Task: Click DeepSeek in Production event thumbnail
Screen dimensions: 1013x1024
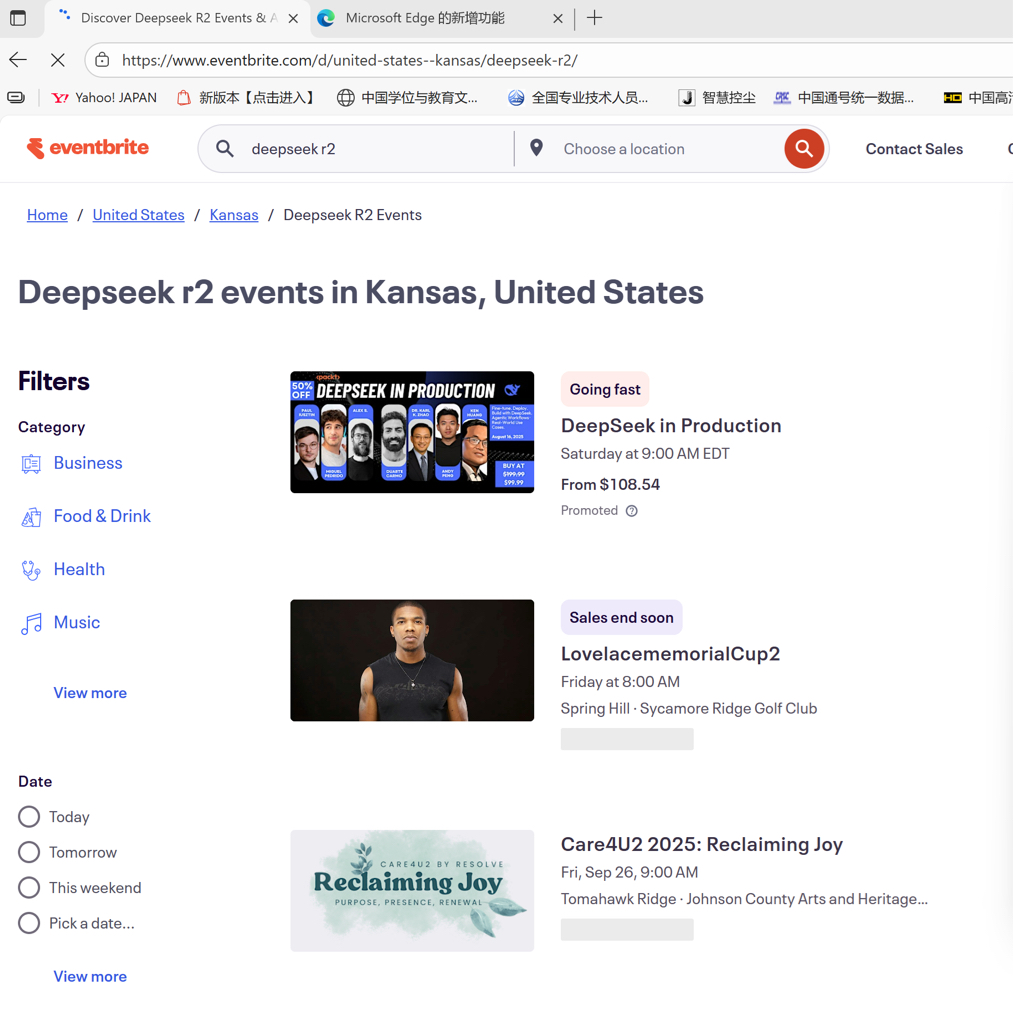Action: point(412,432)
